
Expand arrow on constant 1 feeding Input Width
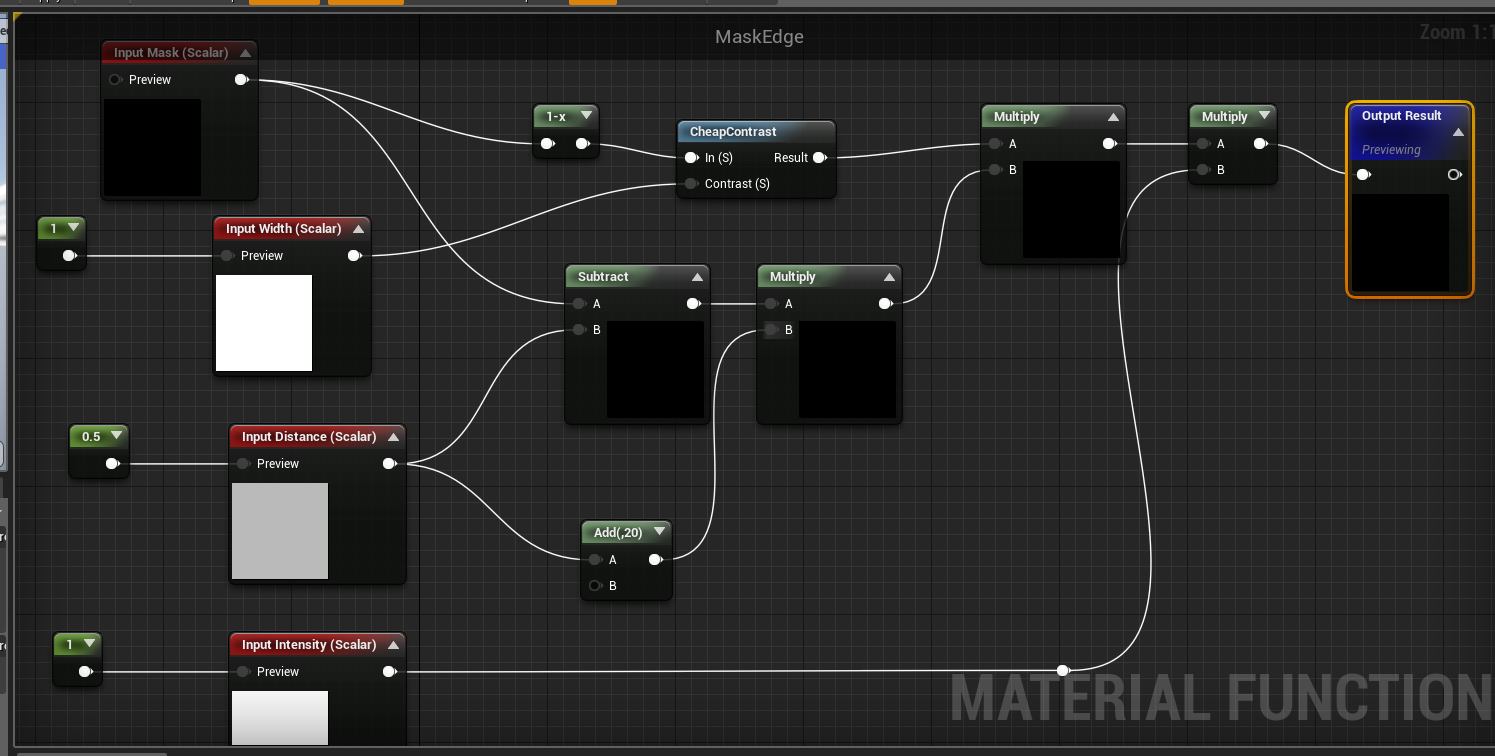point(73,228)
